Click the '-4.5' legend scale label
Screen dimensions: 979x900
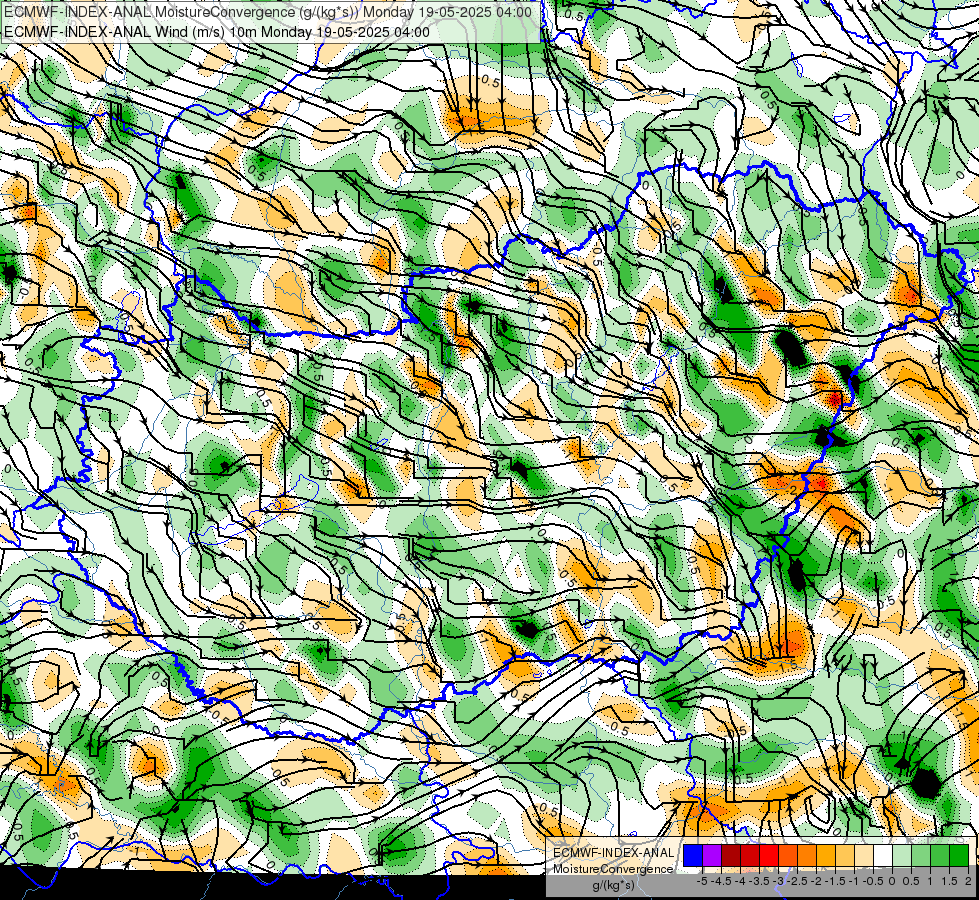tap(721, 881)
